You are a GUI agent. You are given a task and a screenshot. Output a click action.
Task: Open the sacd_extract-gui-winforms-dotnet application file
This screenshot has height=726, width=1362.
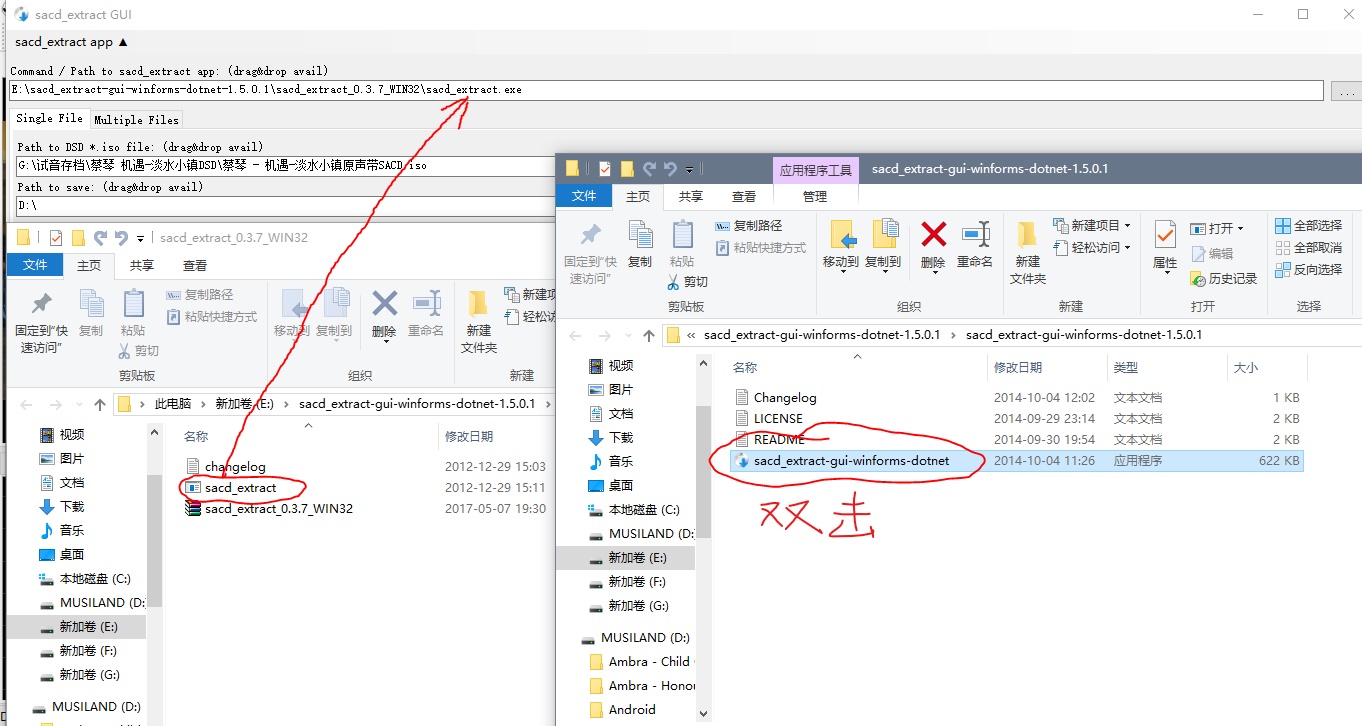(x=851, y=461)
